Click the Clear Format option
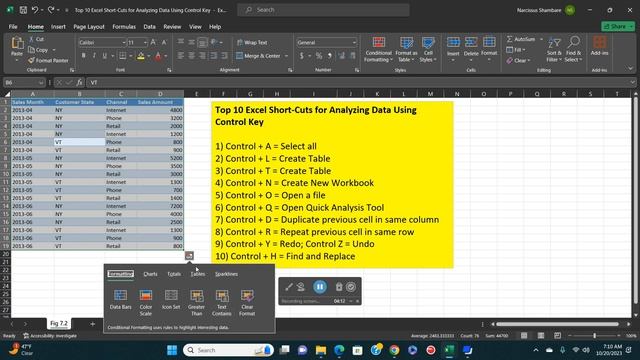 [247, 302]
